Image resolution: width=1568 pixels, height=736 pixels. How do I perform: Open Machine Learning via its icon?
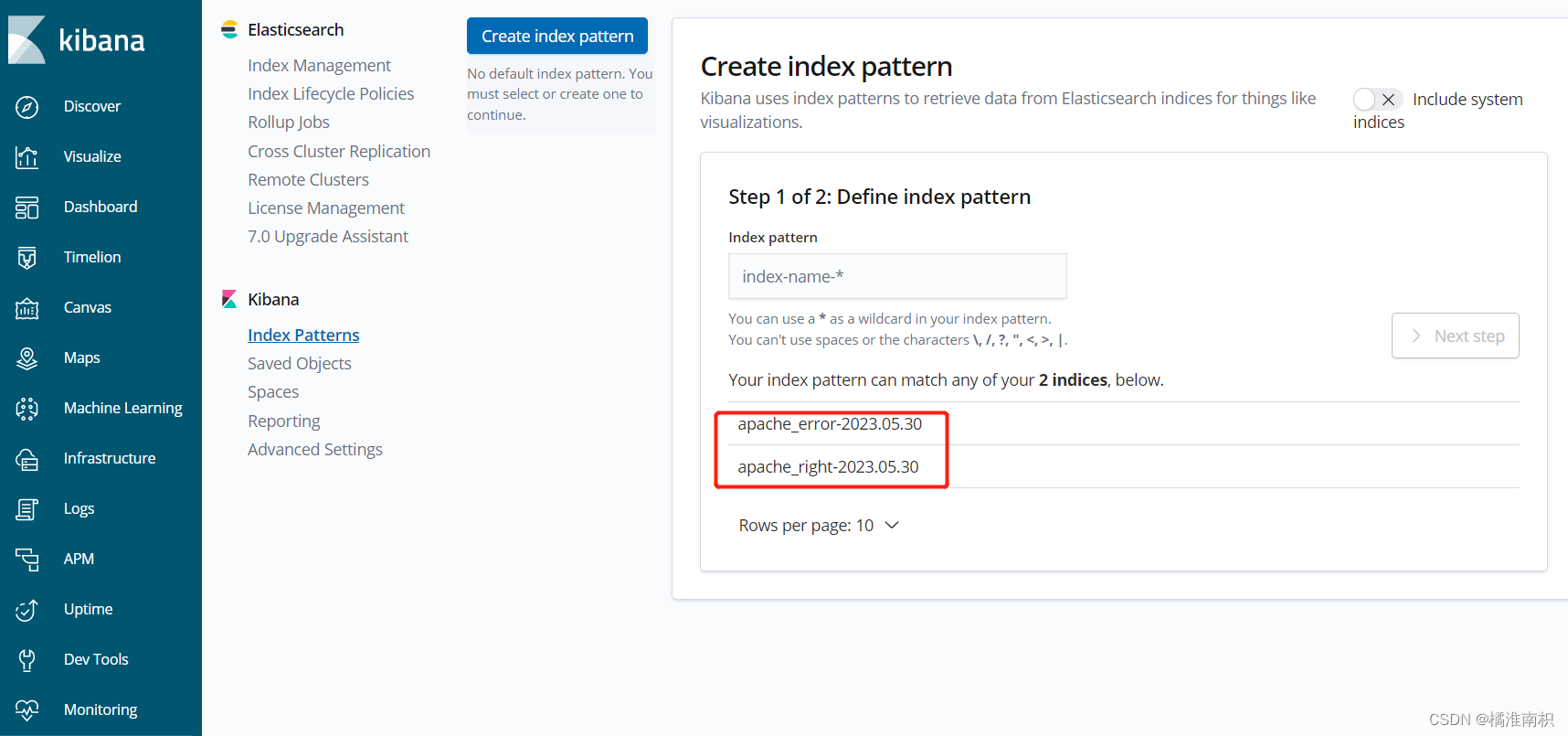pos(27,409)
